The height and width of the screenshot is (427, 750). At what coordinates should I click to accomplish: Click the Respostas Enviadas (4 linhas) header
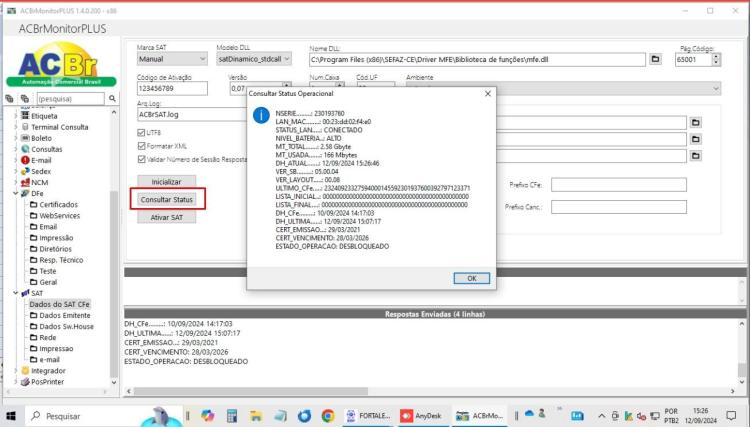pyautogui.click(x=435, y=314)
